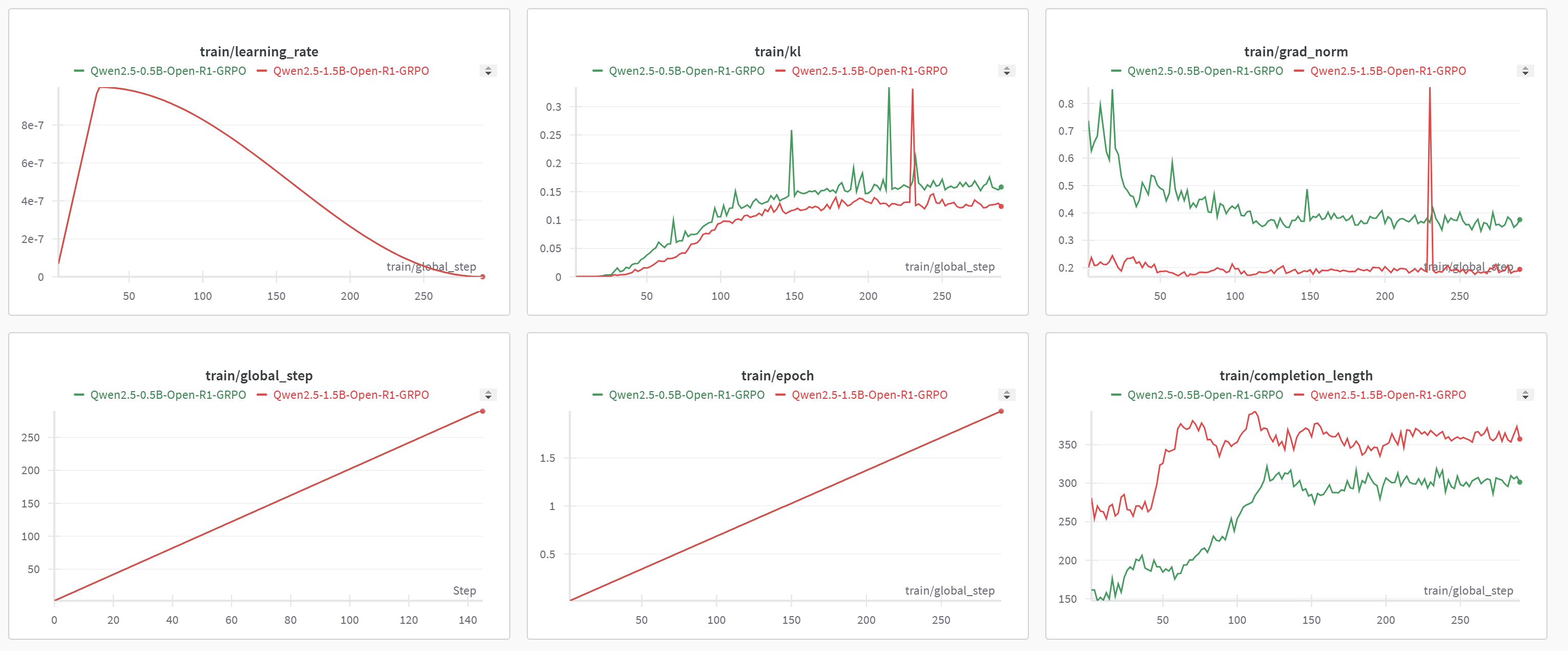The image size is (1568, 651).
Task: Click Qwen2.5-0.5B legend in train/epoch chart
Action: [x=687, y=395]
